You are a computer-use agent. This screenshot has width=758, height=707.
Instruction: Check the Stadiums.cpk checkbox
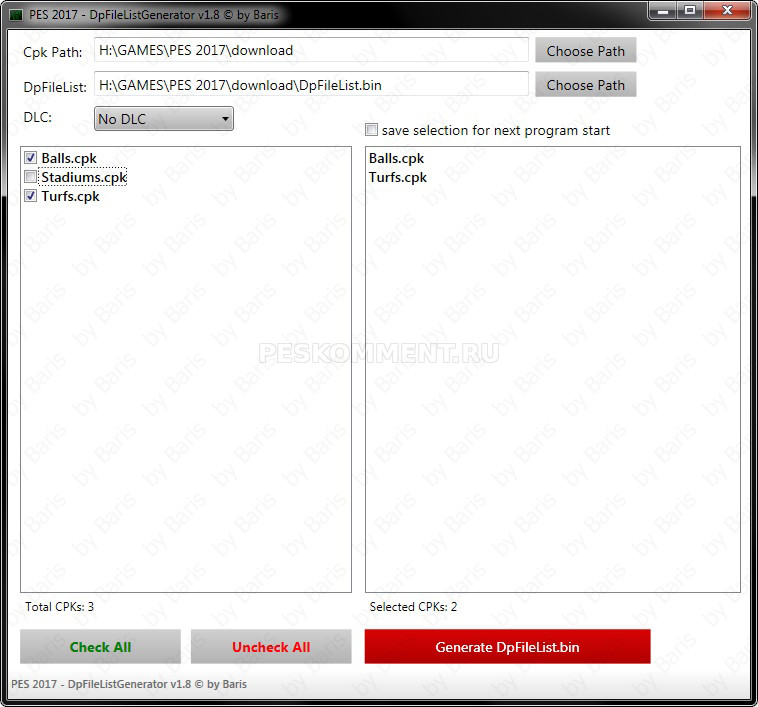[x=30, y=177]
